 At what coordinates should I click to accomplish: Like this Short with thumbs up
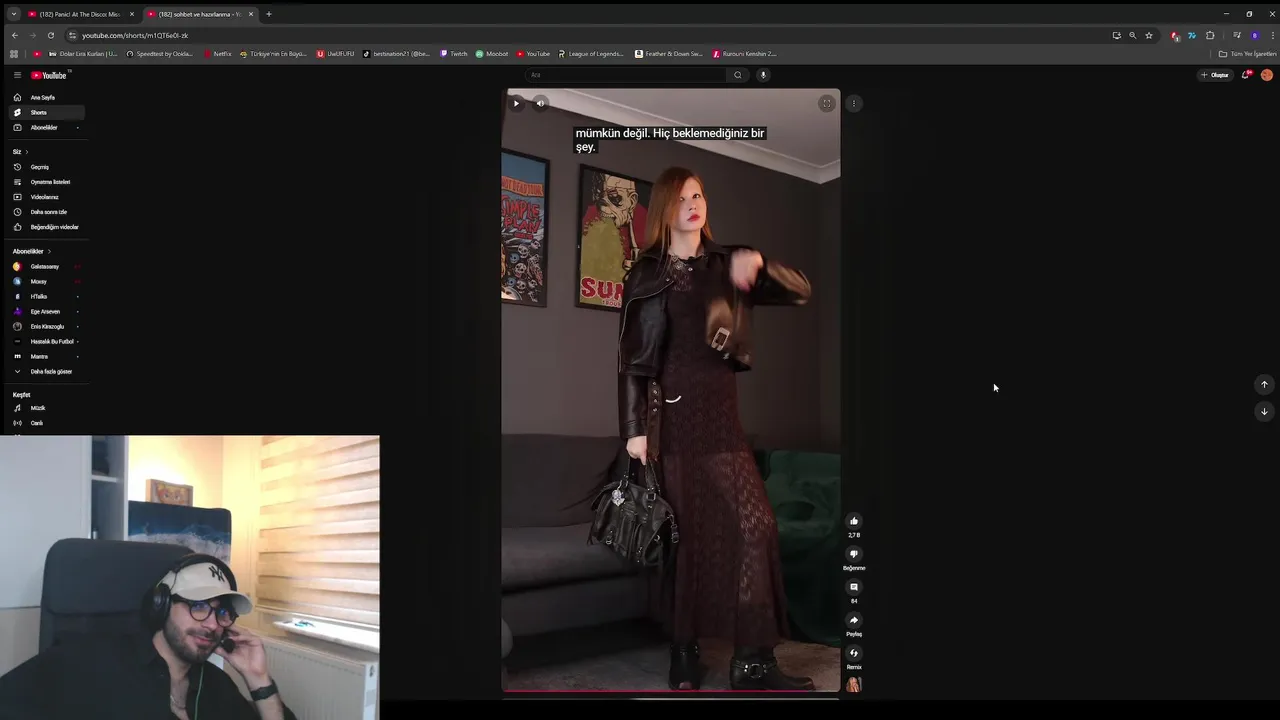pos(854,521)
